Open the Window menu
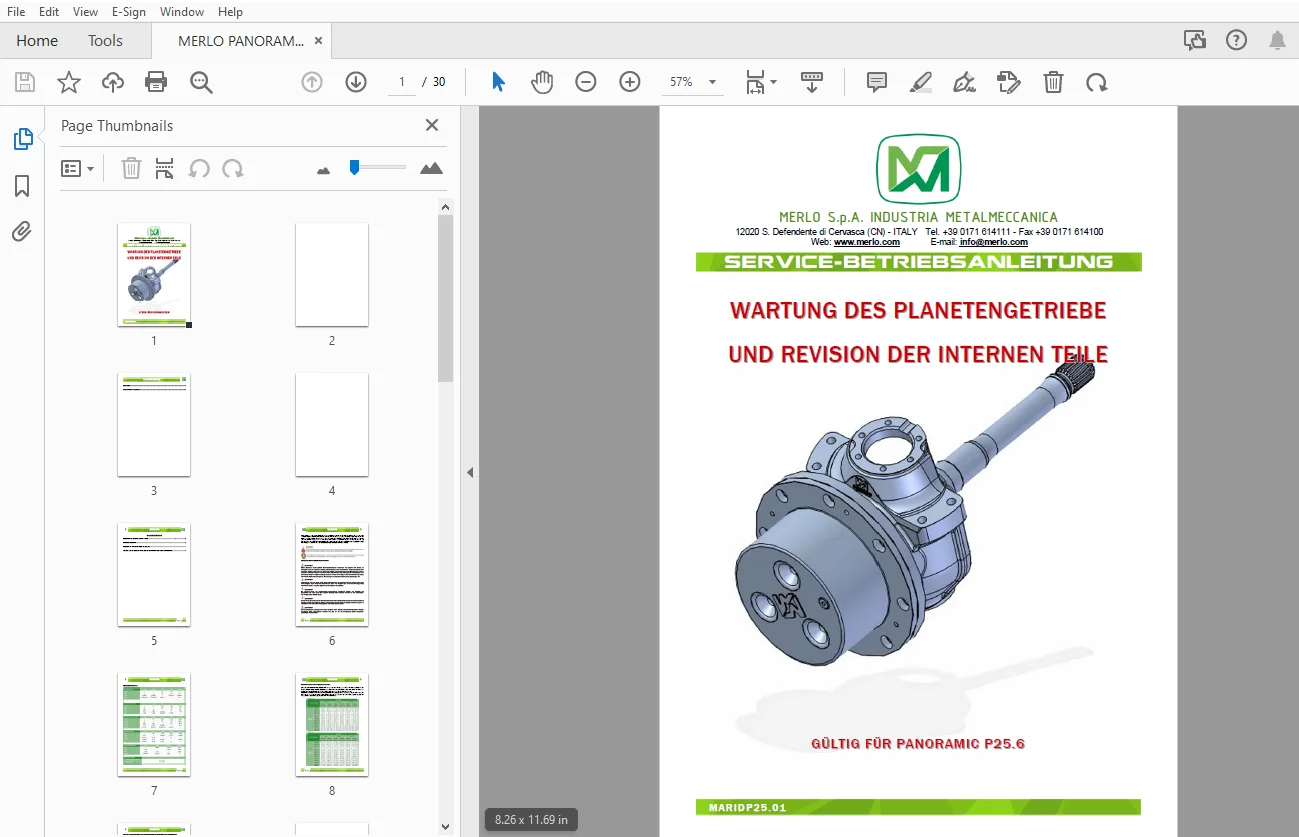Viewport: 1299px width, 837px height. tap(182, 12)
